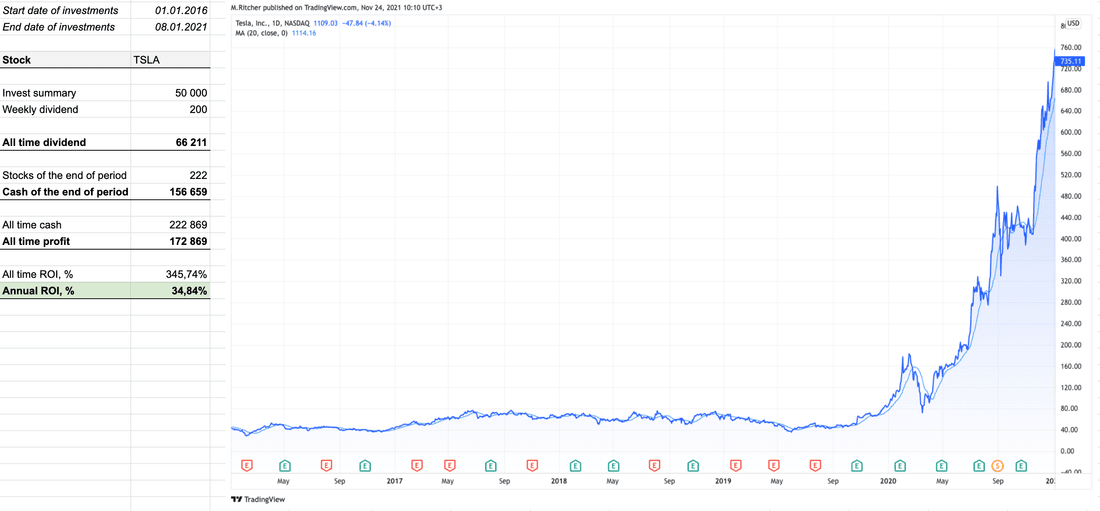Click the 2018 label on the time axis

(x=559, y=482)
